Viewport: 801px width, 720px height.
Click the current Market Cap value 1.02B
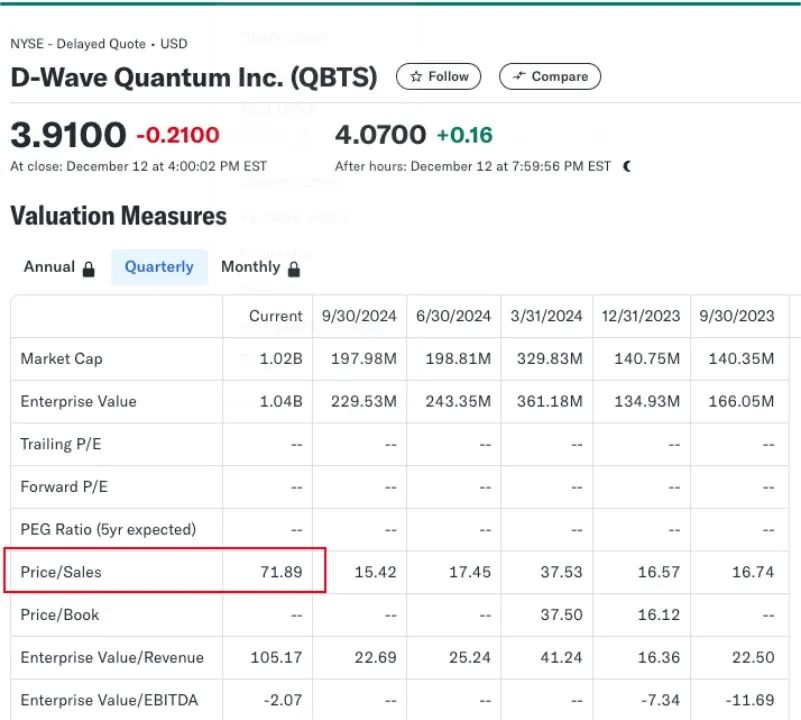(282, 359)
